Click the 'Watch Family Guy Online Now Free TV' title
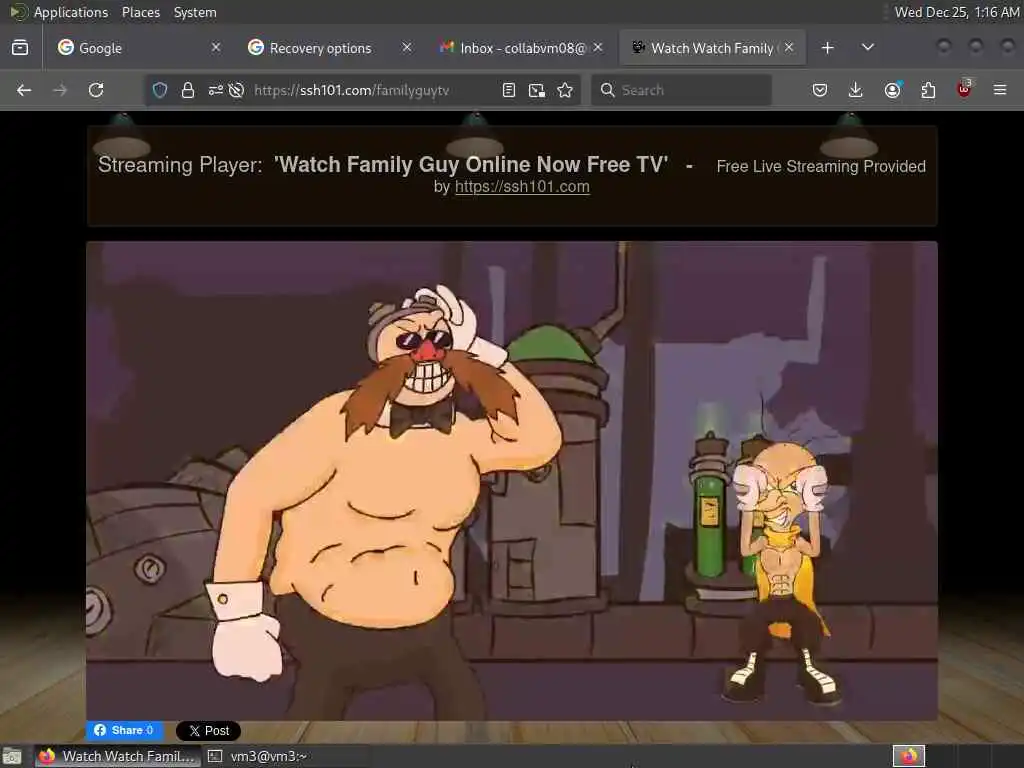Image resolution: width=1024 pixels, height=768 pixels. point(471,165)
